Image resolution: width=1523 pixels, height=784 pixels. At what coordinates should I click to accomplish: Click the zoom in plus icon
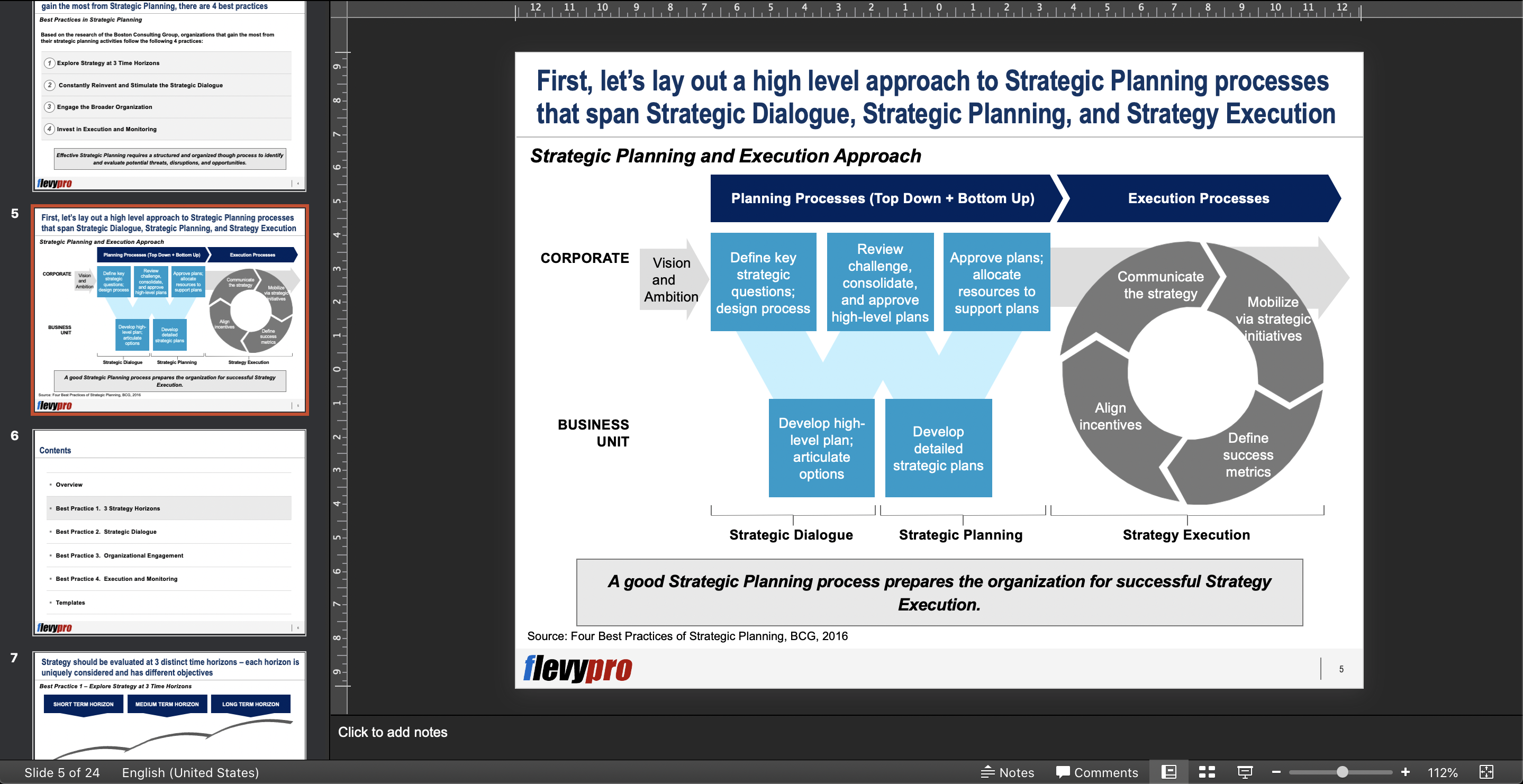[1406, 772]
